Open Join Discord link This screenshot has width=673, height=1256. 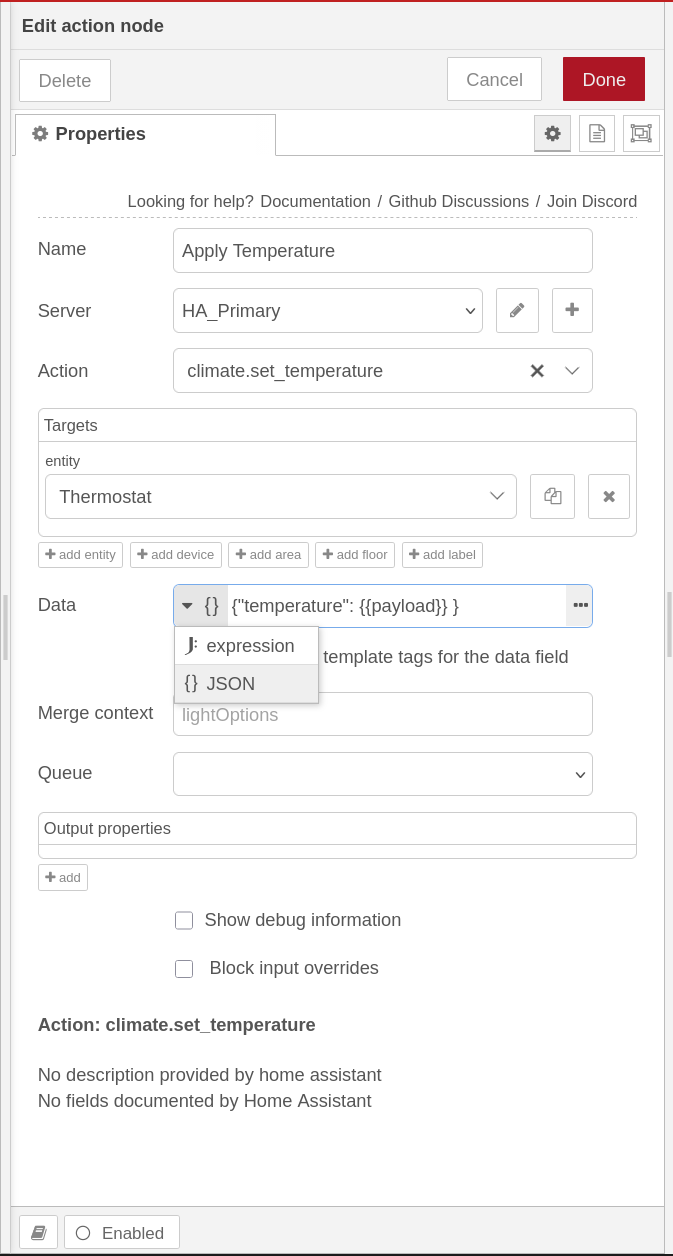tap(592, 201)
